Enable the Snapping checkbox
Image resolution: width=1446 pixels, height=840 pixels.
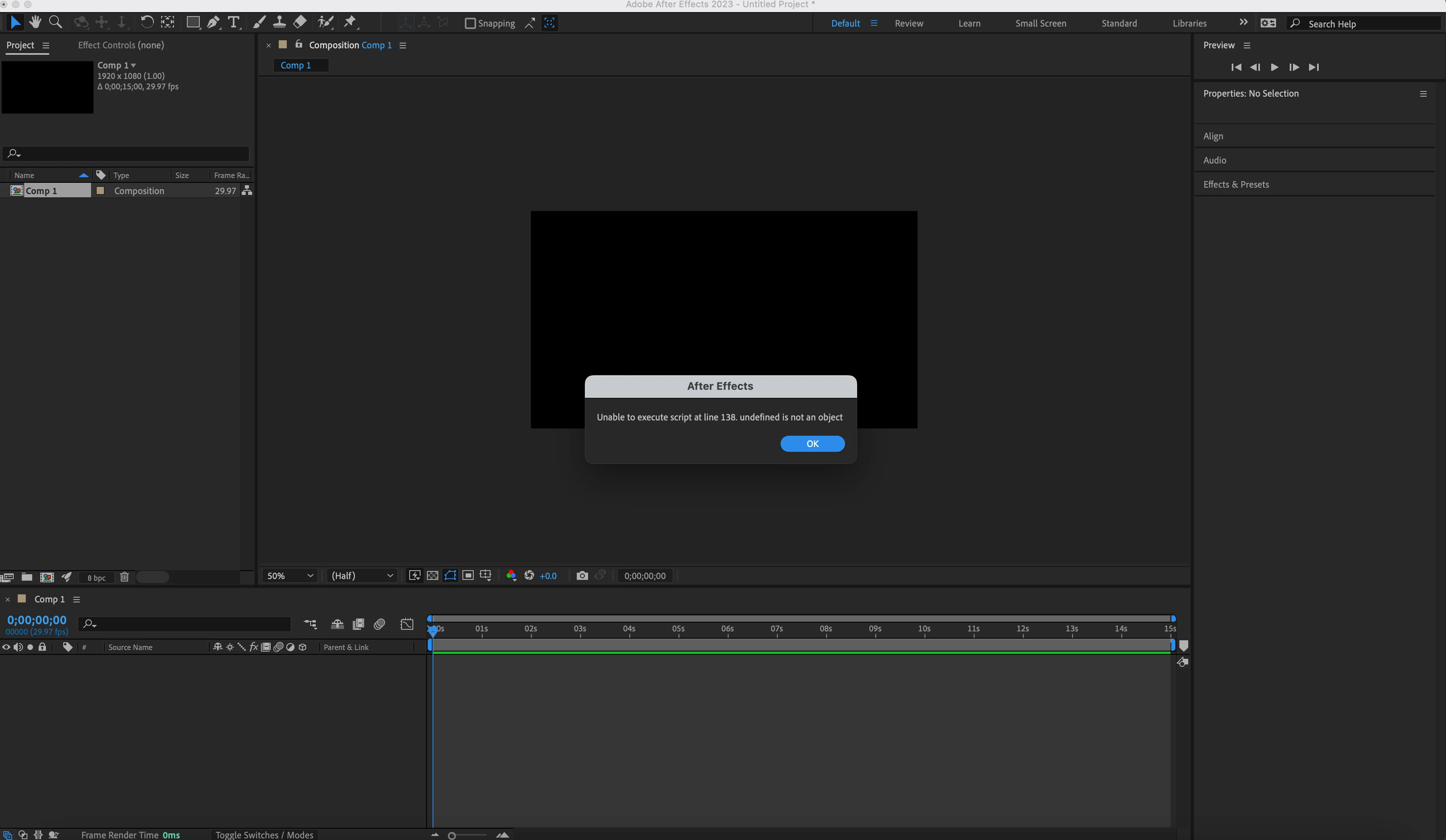(x=470, y=23)
